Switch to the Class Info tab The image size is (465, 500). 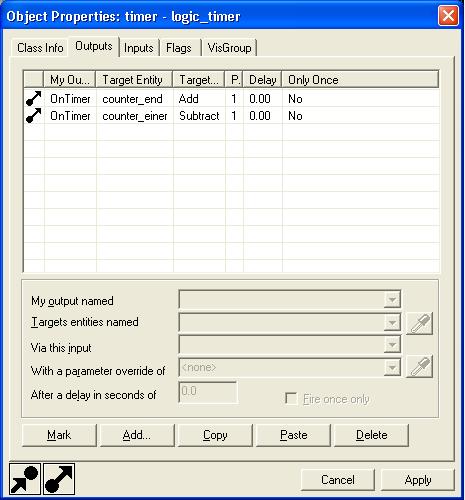click(x=40, y=48)
